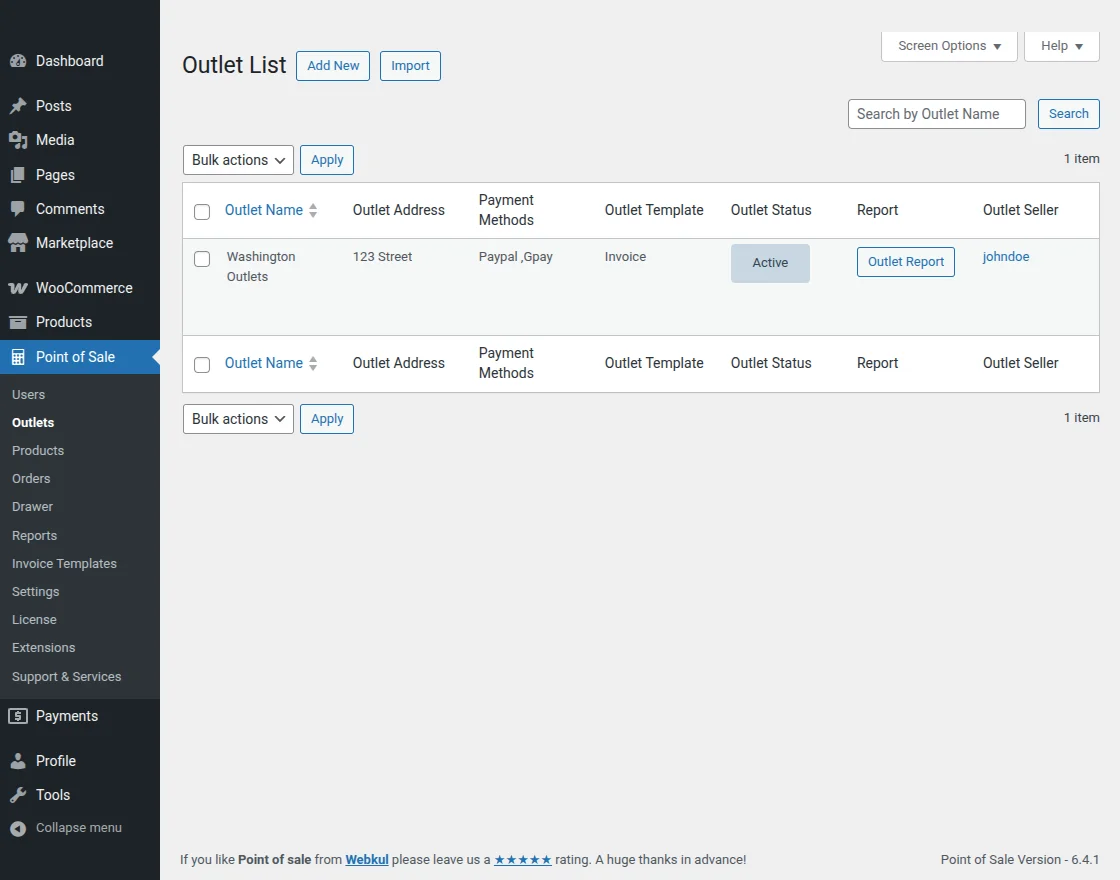Click the Posts pushpin icon

(18, 106)
